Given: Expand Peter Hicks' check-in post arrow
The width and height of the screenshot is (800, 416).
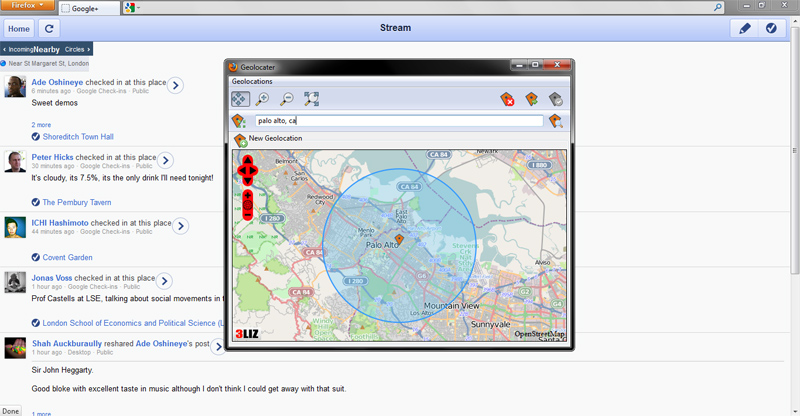Looking at the screenshot, I should [166, 160].
